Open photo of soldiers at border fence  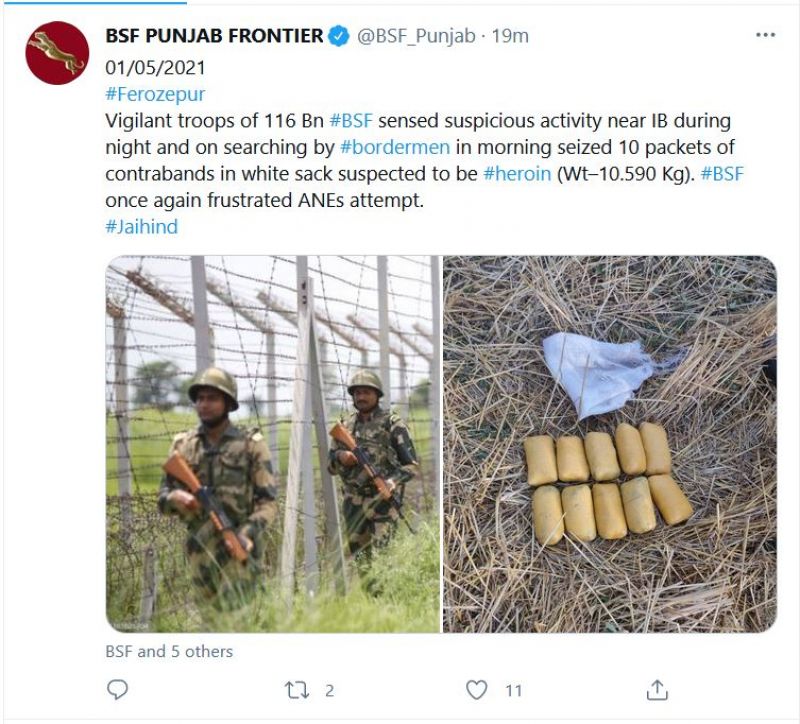point(272,444)
